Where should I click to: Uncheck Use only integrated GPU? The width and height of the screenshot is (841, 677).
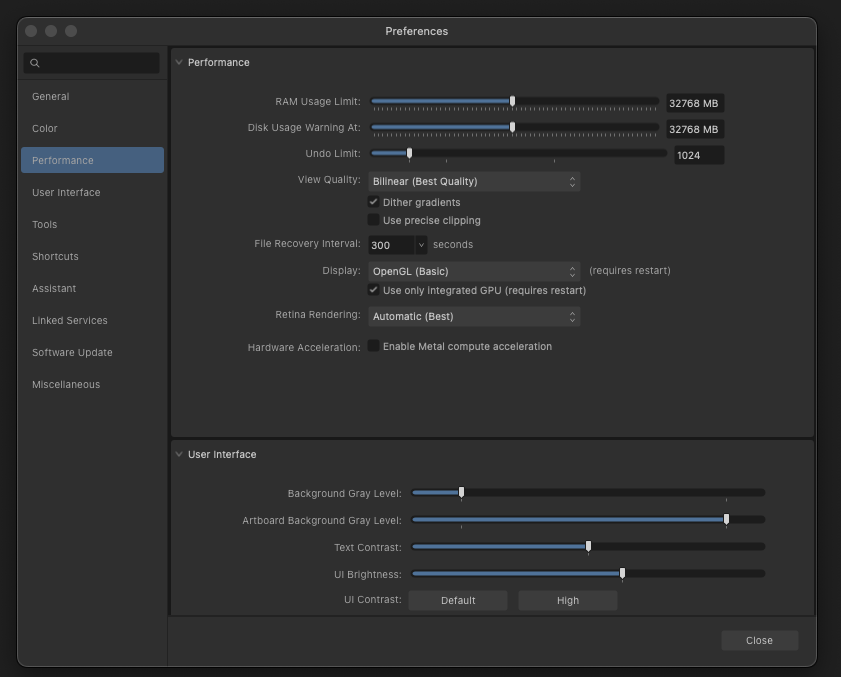click(x=374, y=290)
